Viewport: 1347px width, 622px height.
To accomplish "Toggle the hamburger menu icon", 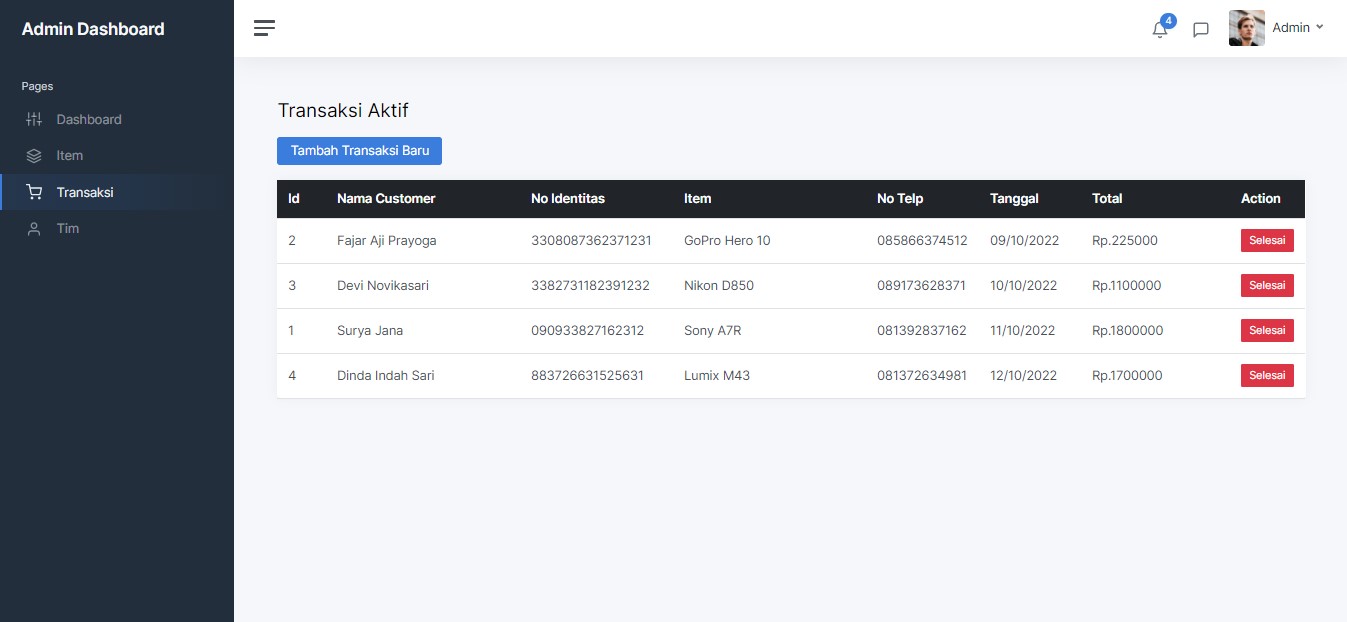I will (264, 28).
